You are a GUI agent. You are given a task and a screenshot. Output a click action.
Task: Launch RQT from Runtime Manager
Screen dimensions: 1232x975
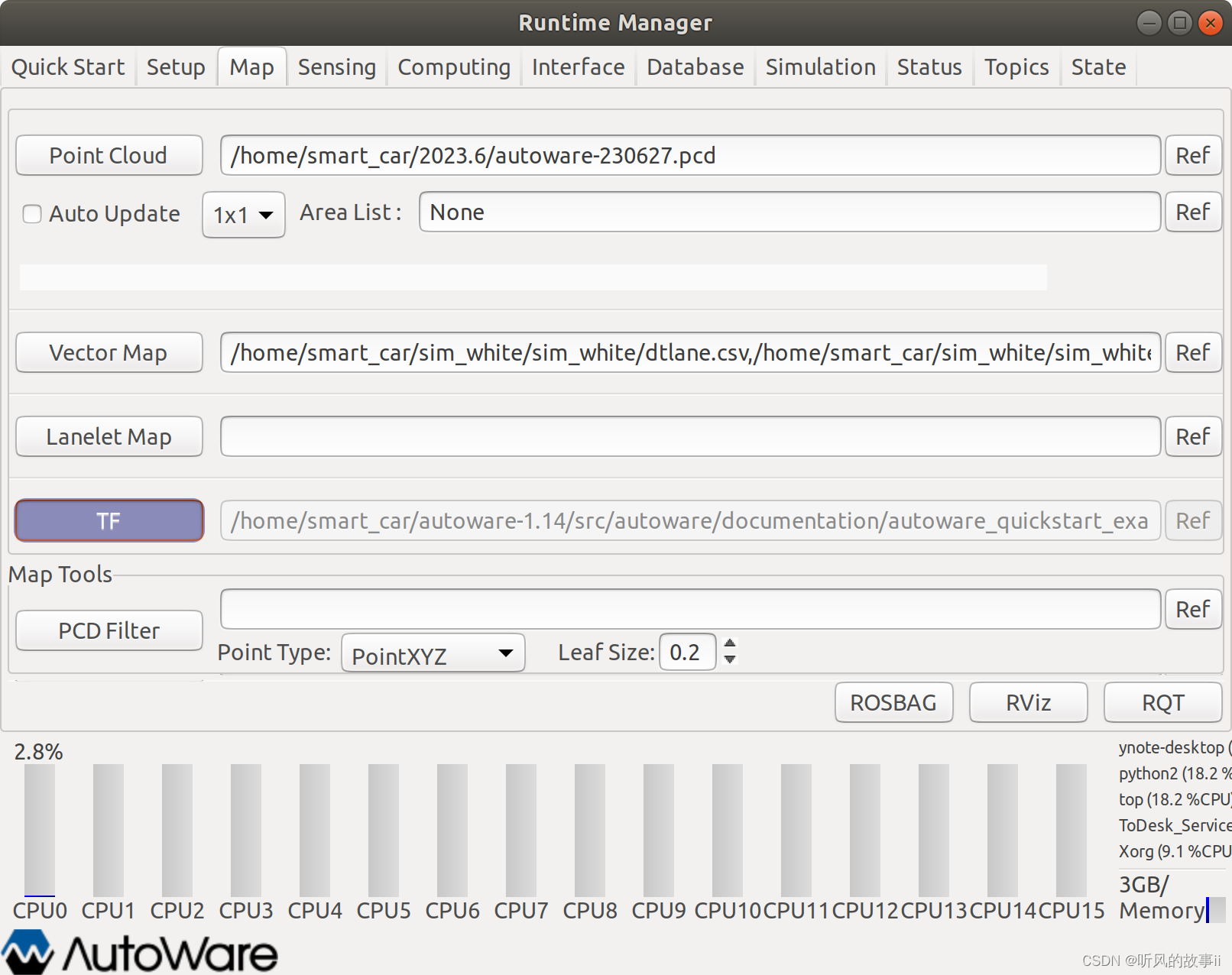(1162, 702)
